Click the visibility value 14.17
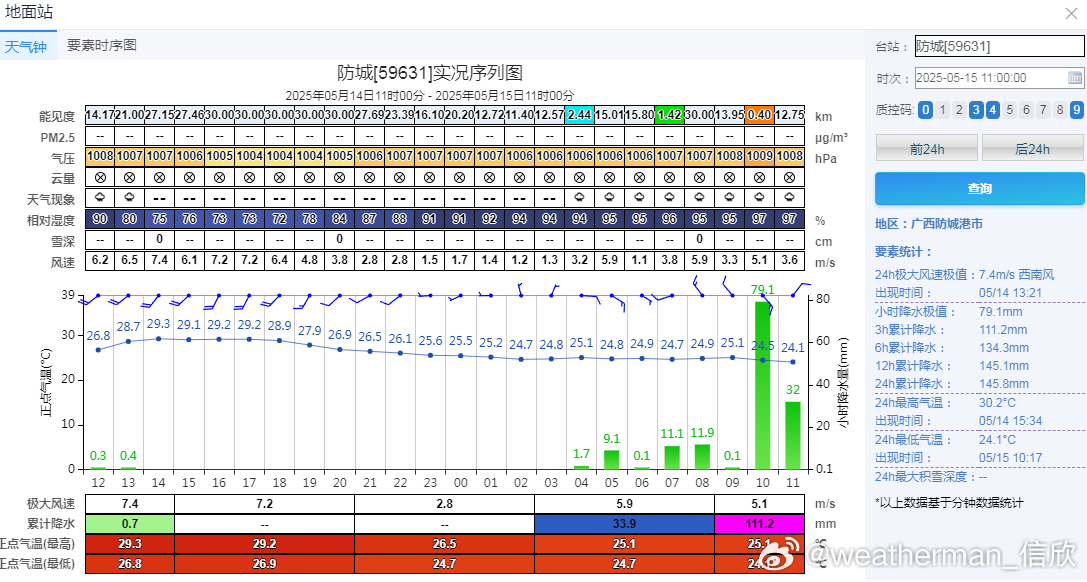Viewport: 1087px width, 582px height. tap(100, 115)
